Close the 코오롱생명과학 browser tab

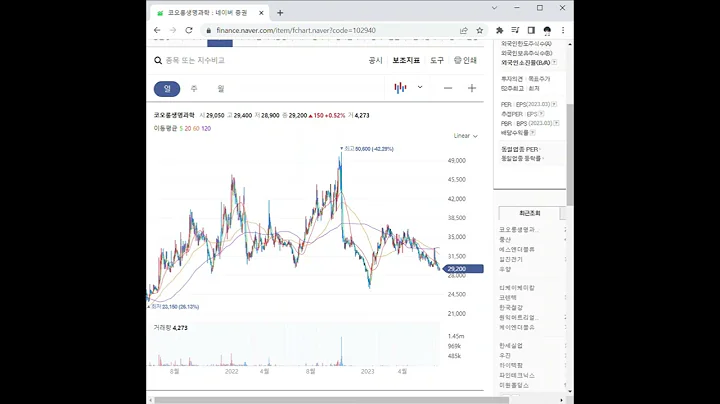pyautogui.click(x=261, y=13)
